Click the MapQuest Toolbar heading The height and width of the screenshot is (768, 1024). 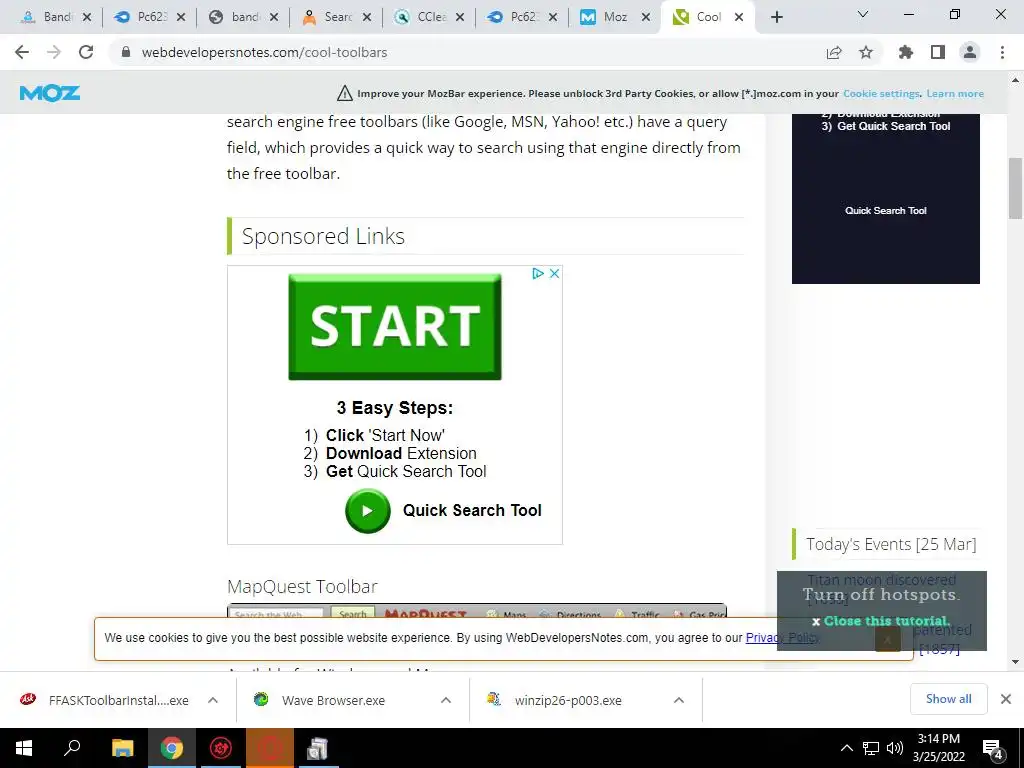pyautogui.click(x=302, y=586)
